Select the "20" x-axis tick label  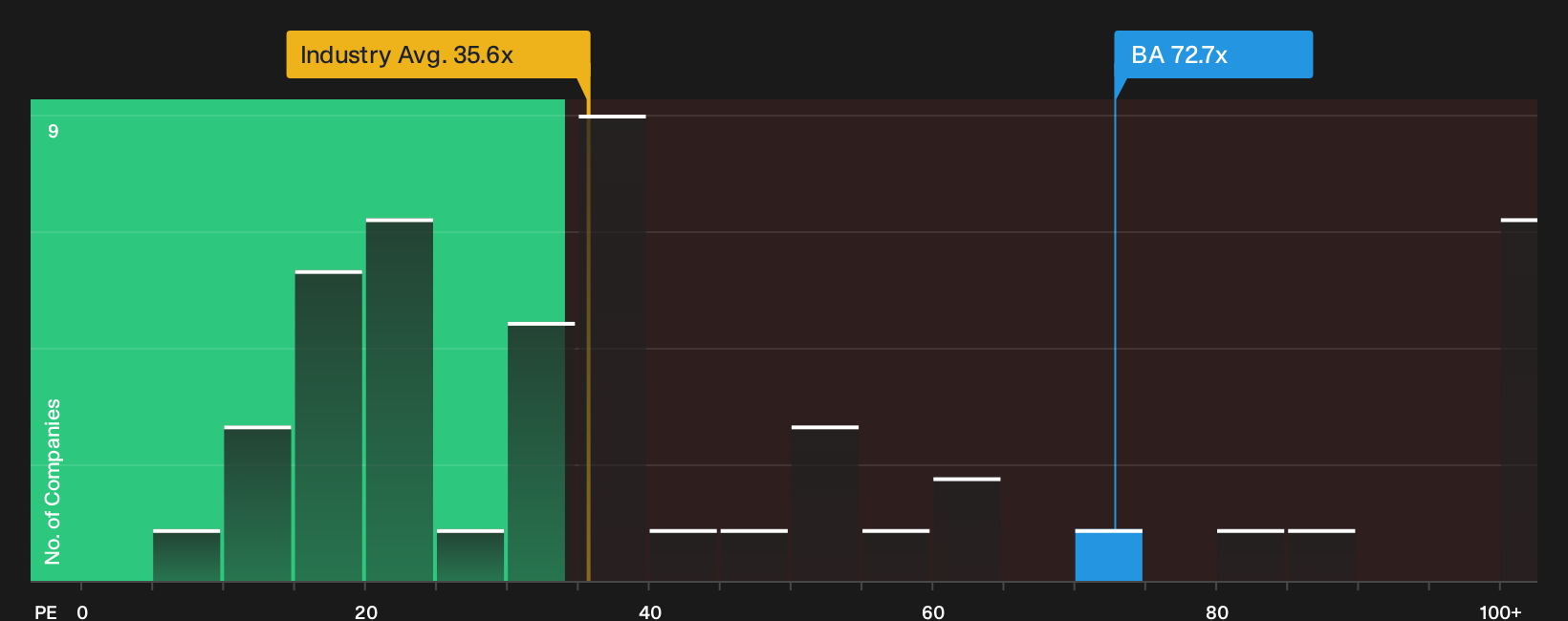[366, 611]
